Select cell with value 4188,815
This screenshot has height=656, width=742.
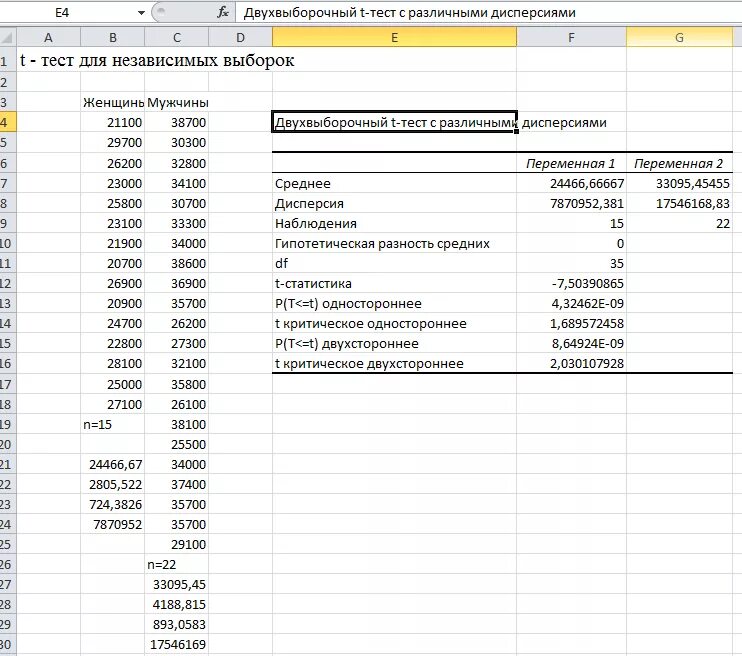point(177,604)
